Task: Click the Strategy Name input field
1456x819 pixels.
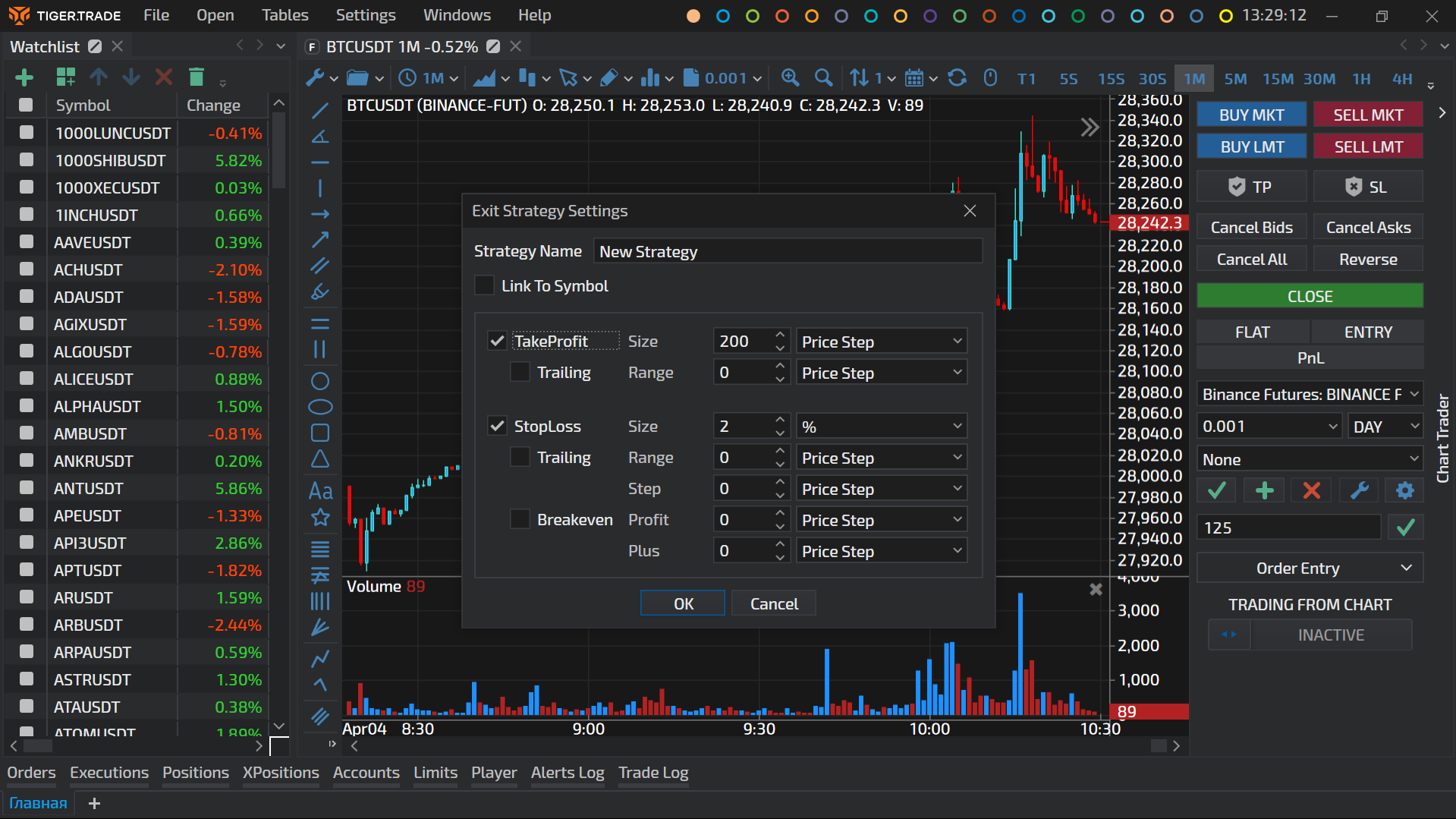Action: (x=787, y=252)
